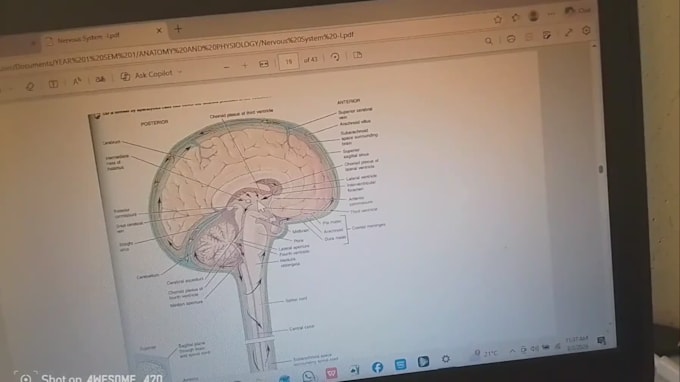Open PDF viewer settings gear

[586, 30]
